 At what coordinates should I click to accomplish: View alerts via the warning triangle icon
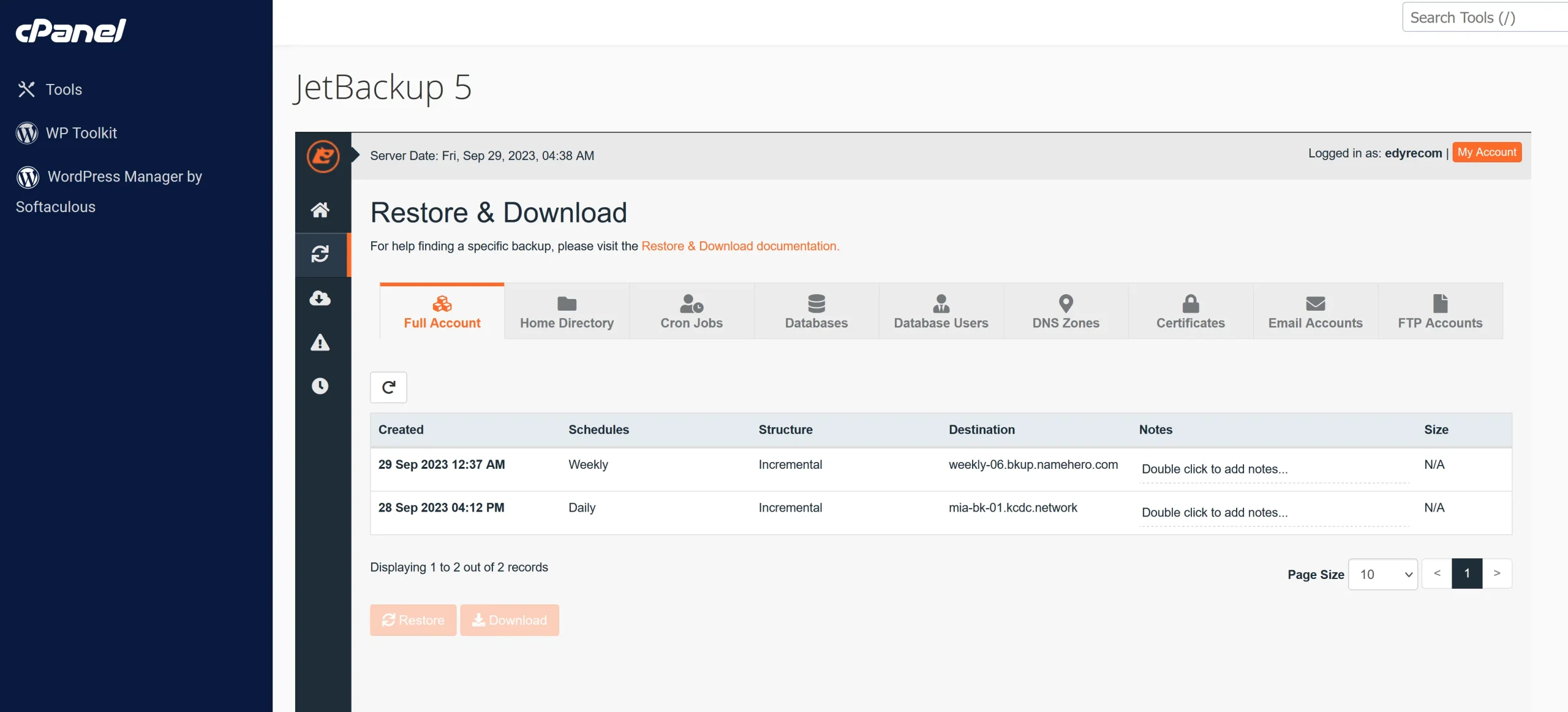pyautogui.click(x=321, y=343)
